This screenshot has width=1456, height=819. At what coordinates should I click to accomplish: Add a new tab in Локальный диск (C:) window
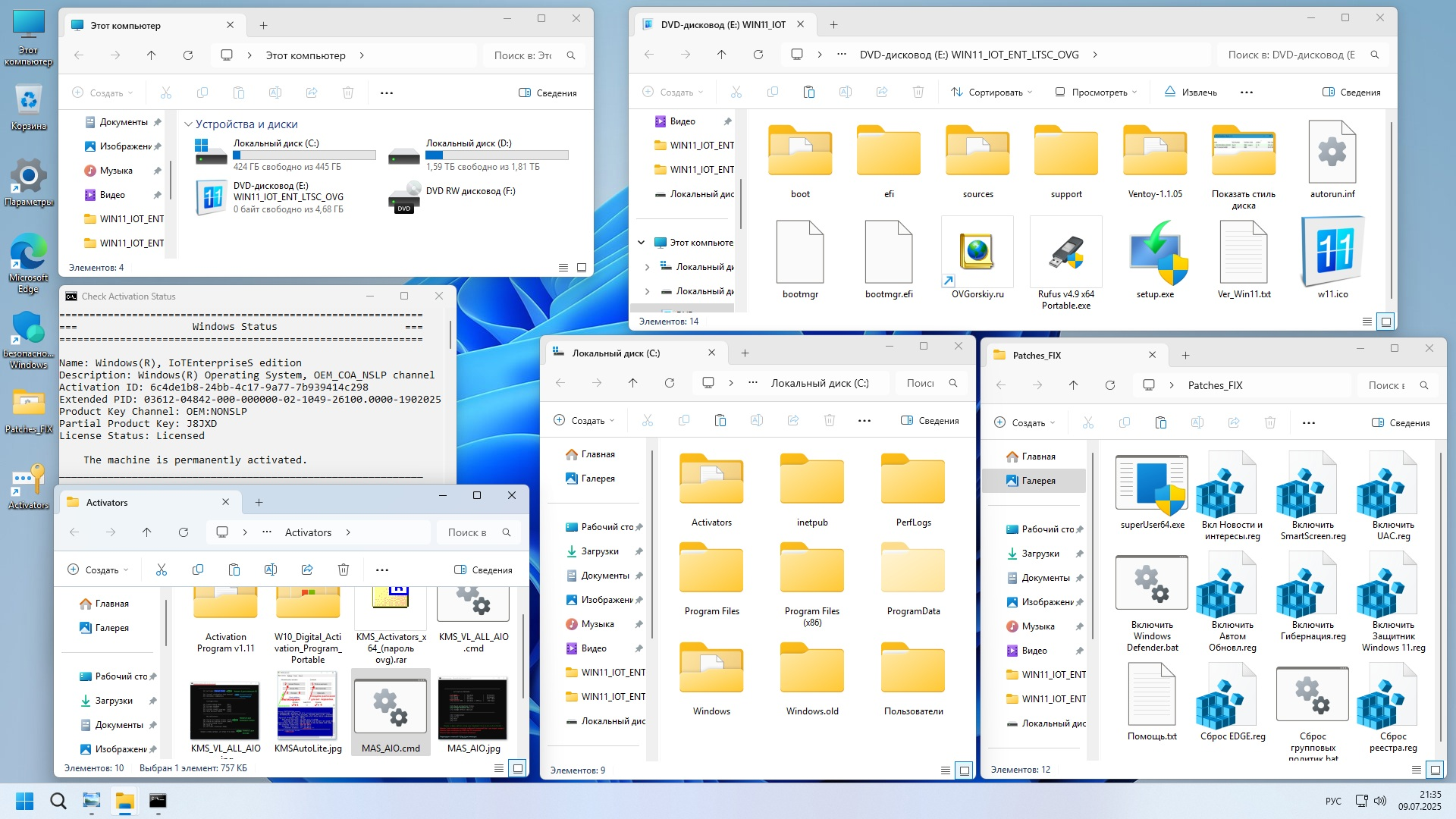745,353
